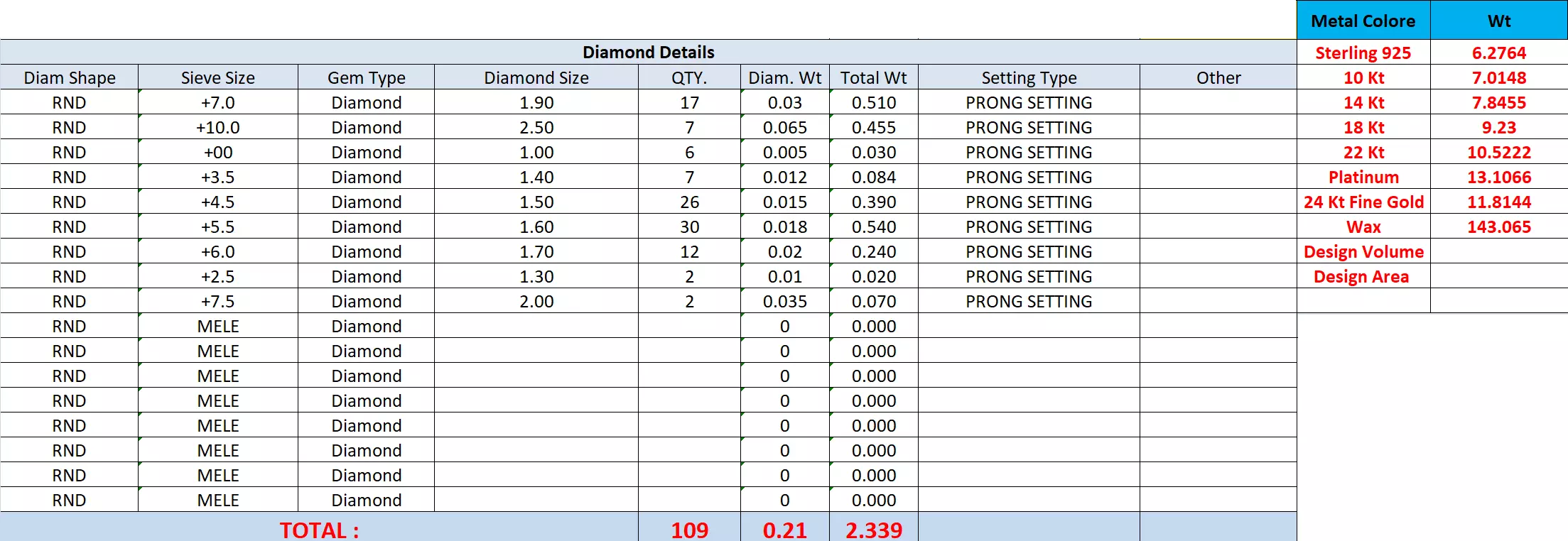Viewport: 1568px width, 541px height.
Task: Select the 'Platinum' cell
Action: pyautogui.click(x=1363, y=177)
